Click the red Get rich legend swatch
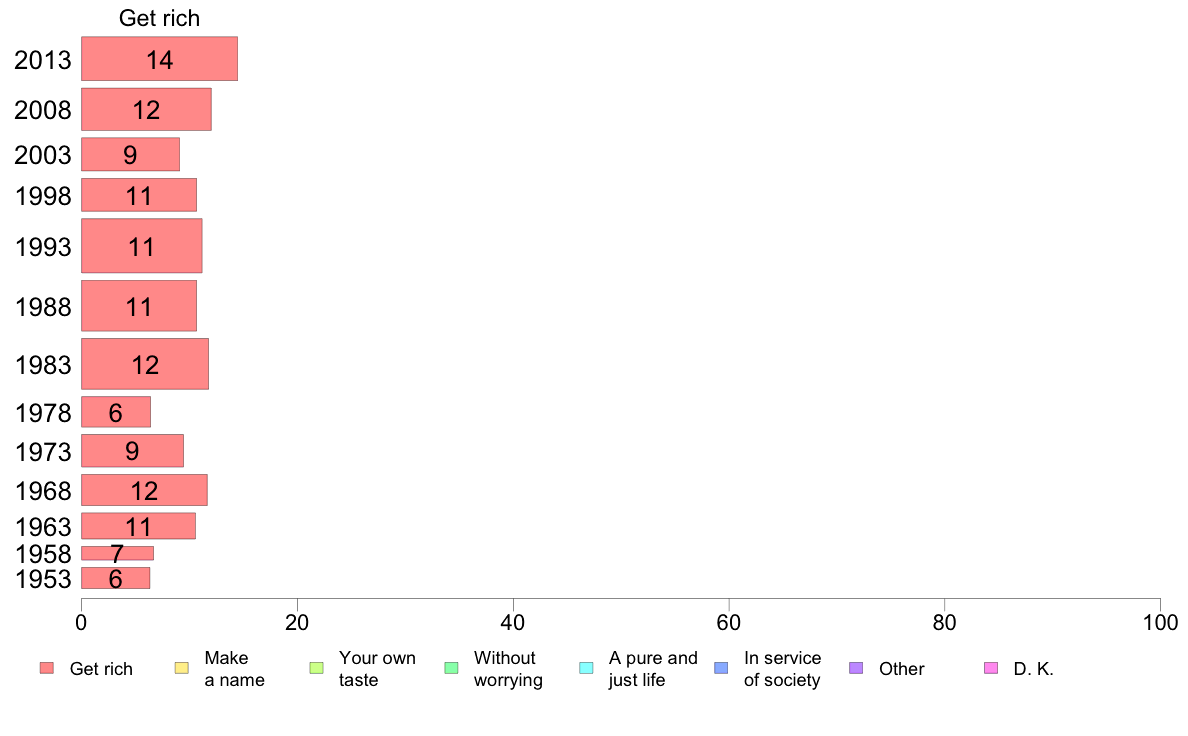Image resolution: width=1188 pixels, height=736 pixels. pyautogui.click(x=47, y=668)
